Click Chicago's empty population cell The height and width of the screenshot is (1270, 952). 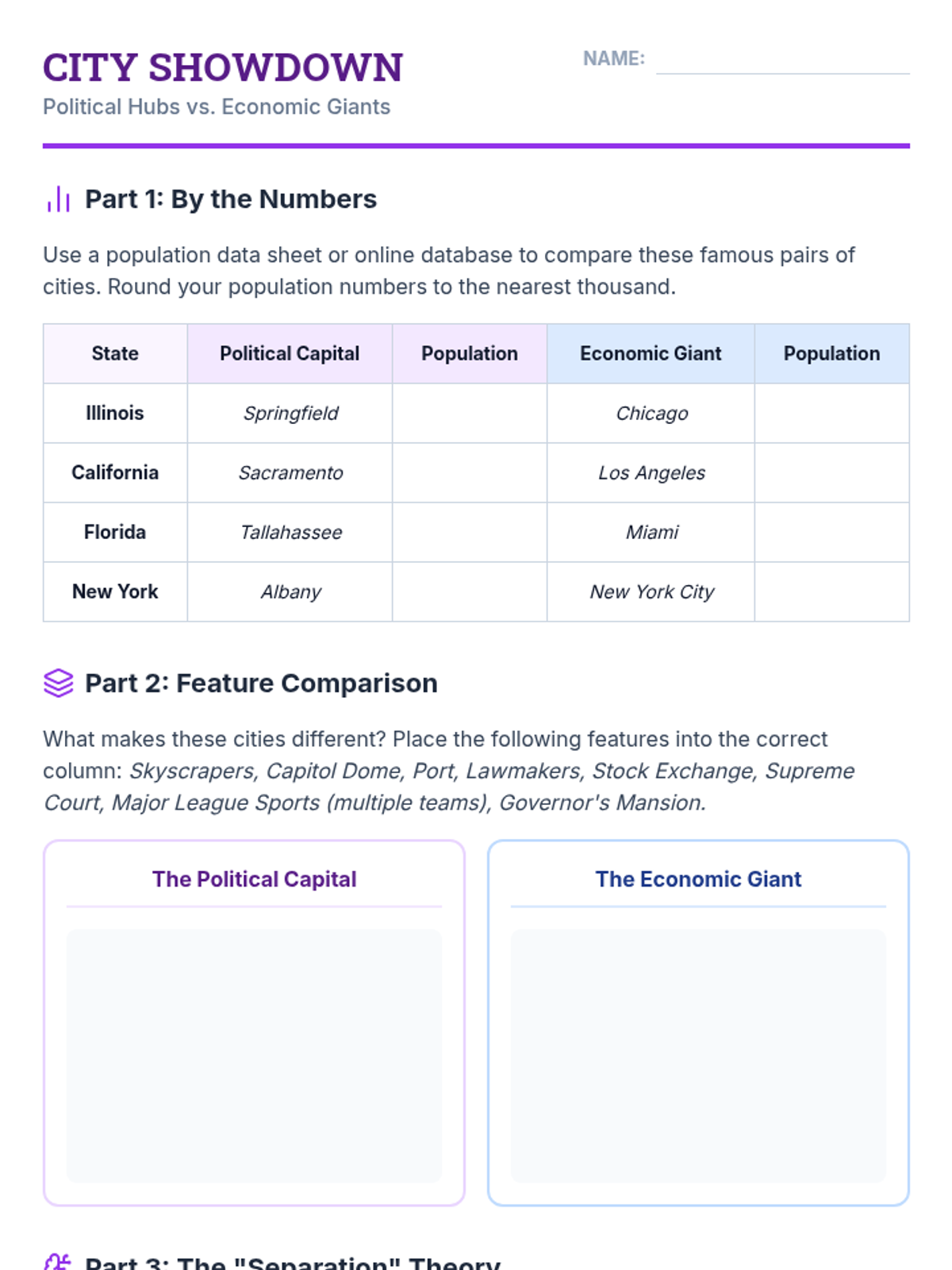point(831,414)
